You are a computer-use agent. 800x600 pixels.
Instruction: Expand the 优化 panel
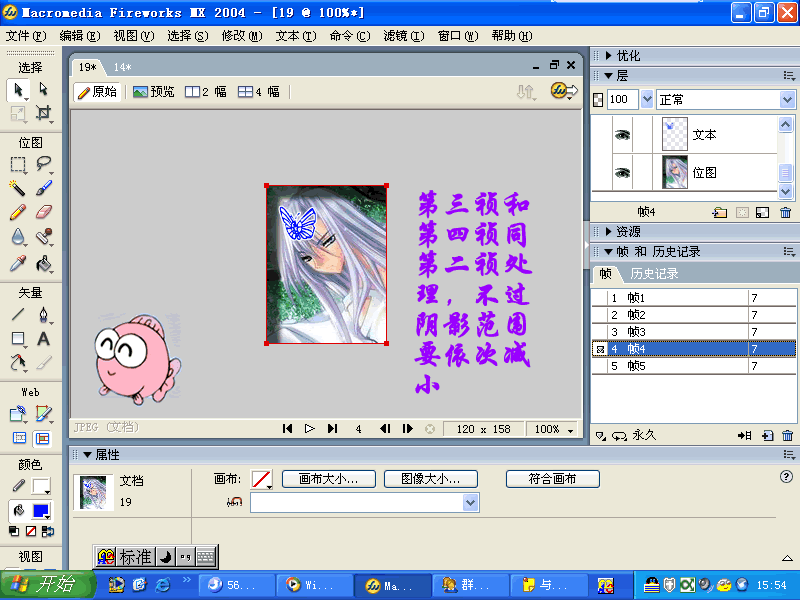[608, 55]
